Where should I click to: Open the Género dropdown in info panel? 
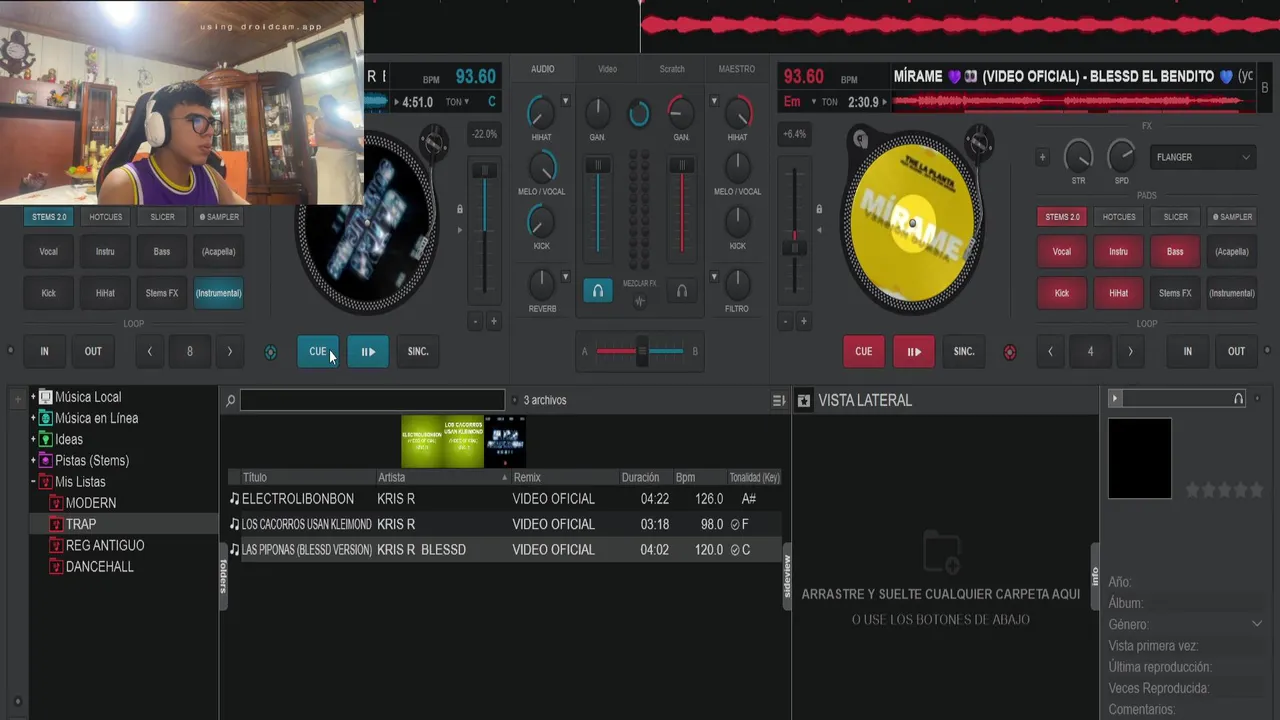(1257, 624)
